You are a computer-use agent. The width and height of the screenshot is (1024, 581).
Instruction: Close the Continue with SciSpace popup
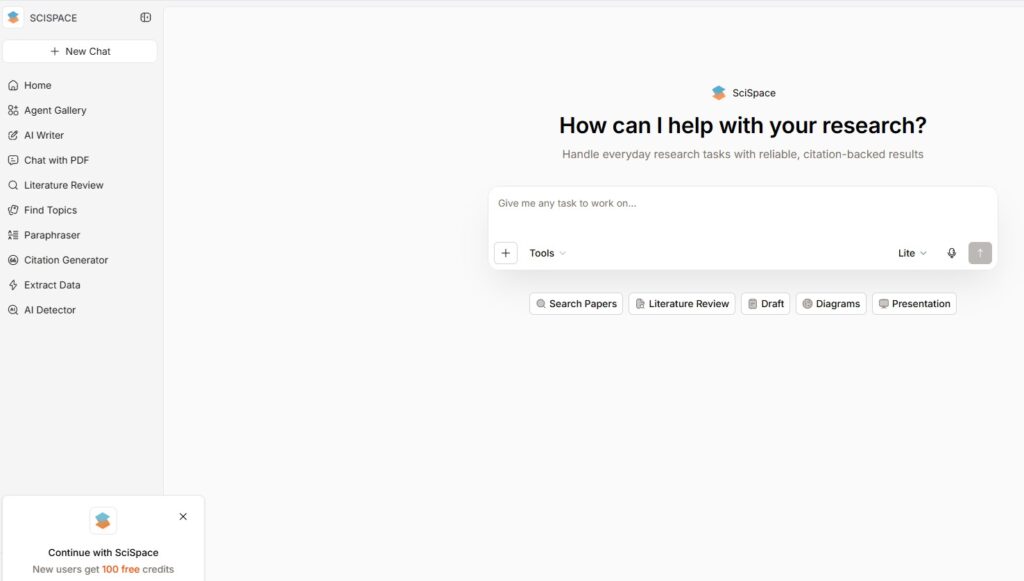pyautogui.click(x=183, y=516)
